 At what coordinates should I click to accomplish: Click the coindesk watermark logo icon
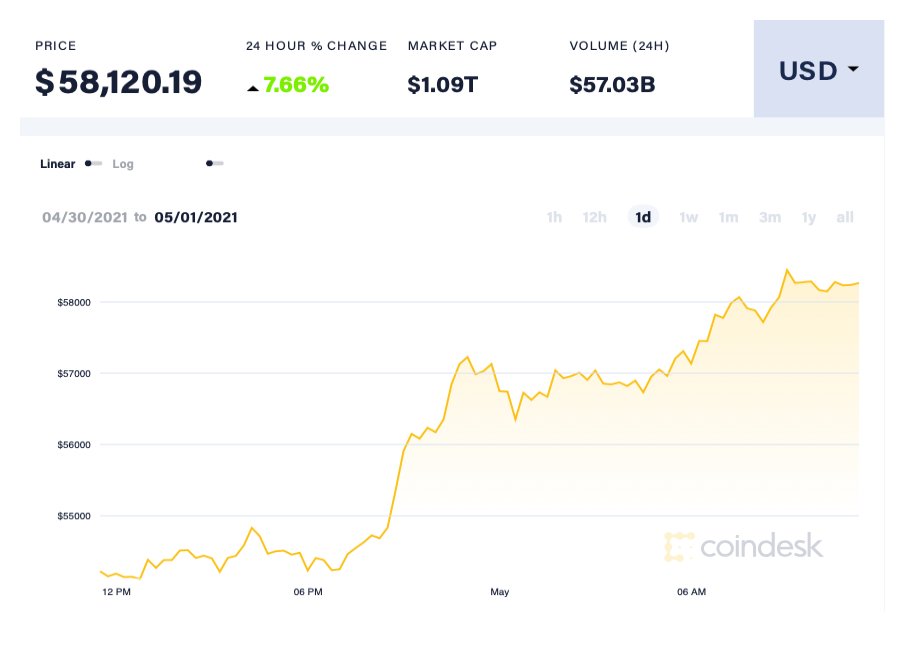[x=679, y=547]
